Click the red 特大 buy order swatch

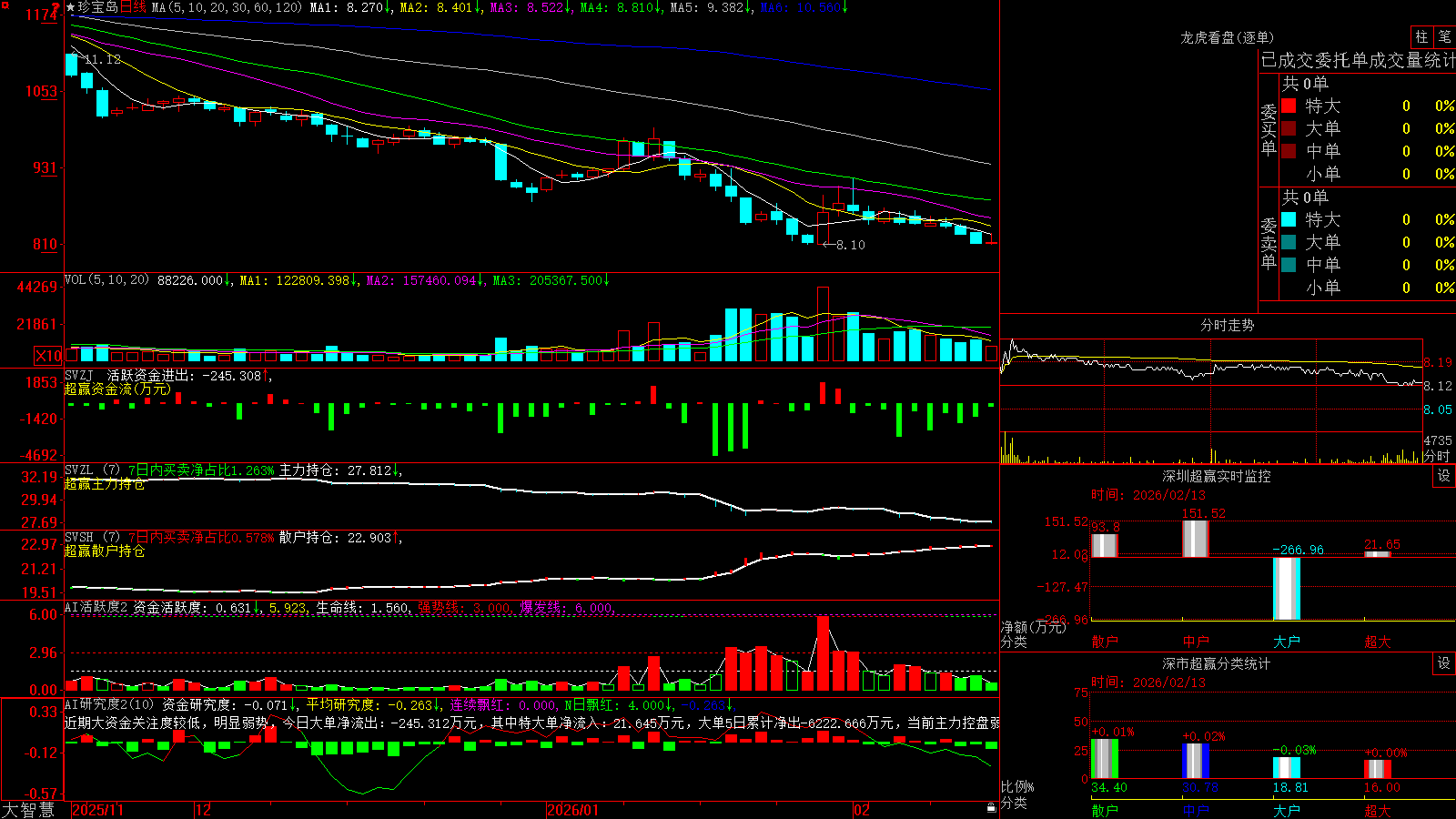1289,106
